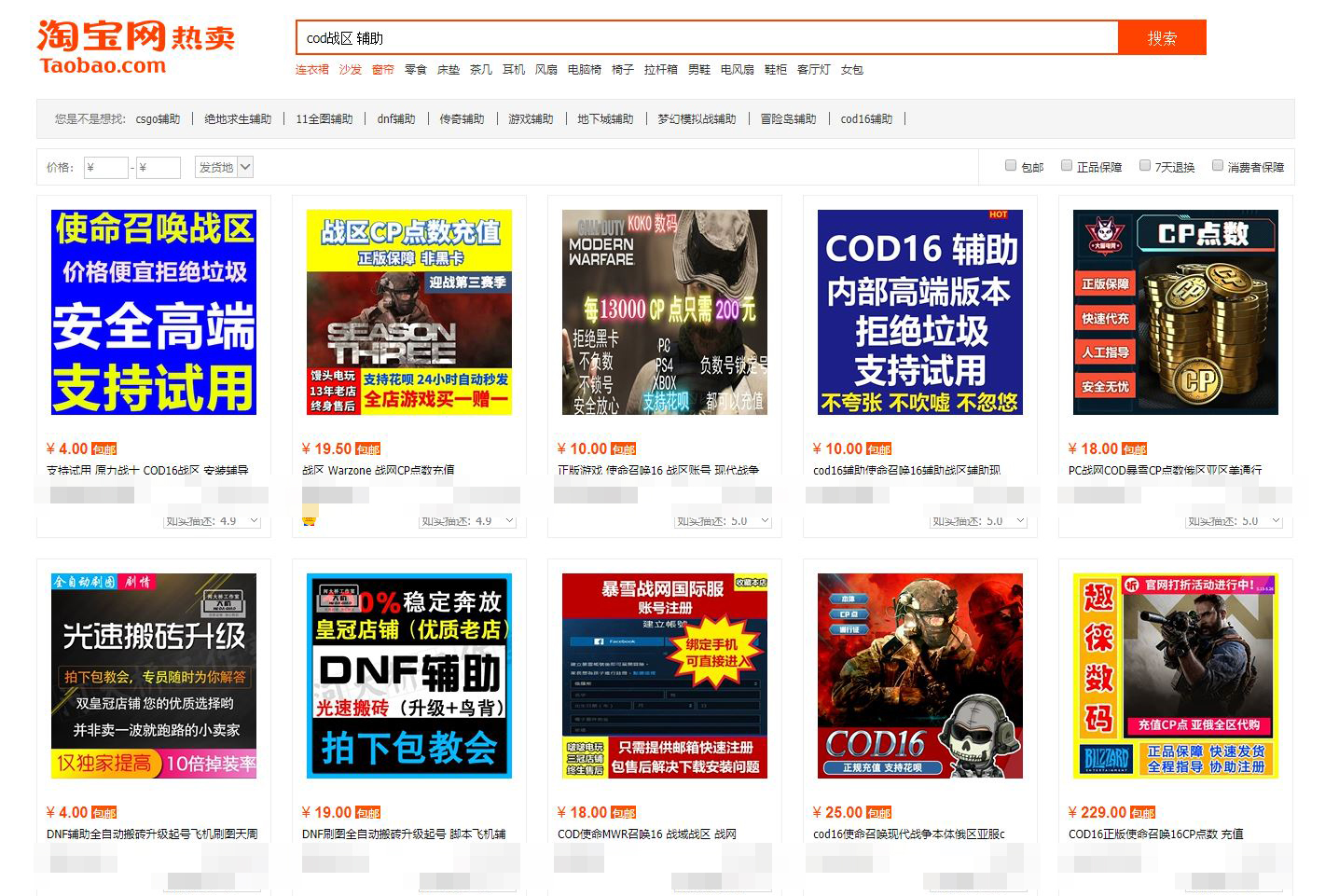Image resolution: width=1339 pixels, height=896 pixels.
Task: Click the orange 搜索 search button
Action: click(x=1162, y=38)
